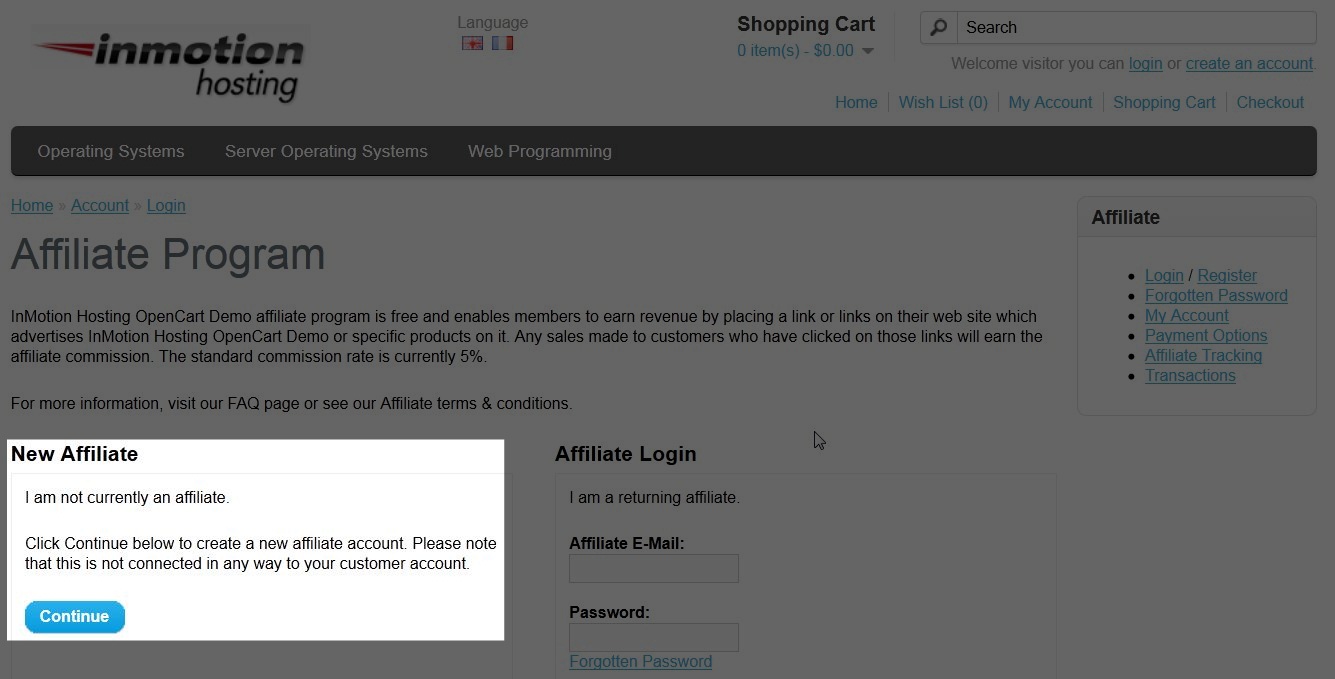This screenshot has height=679, width=1335.
Task: Expand the shopping cart dropdown arrow
Action: 867,51
